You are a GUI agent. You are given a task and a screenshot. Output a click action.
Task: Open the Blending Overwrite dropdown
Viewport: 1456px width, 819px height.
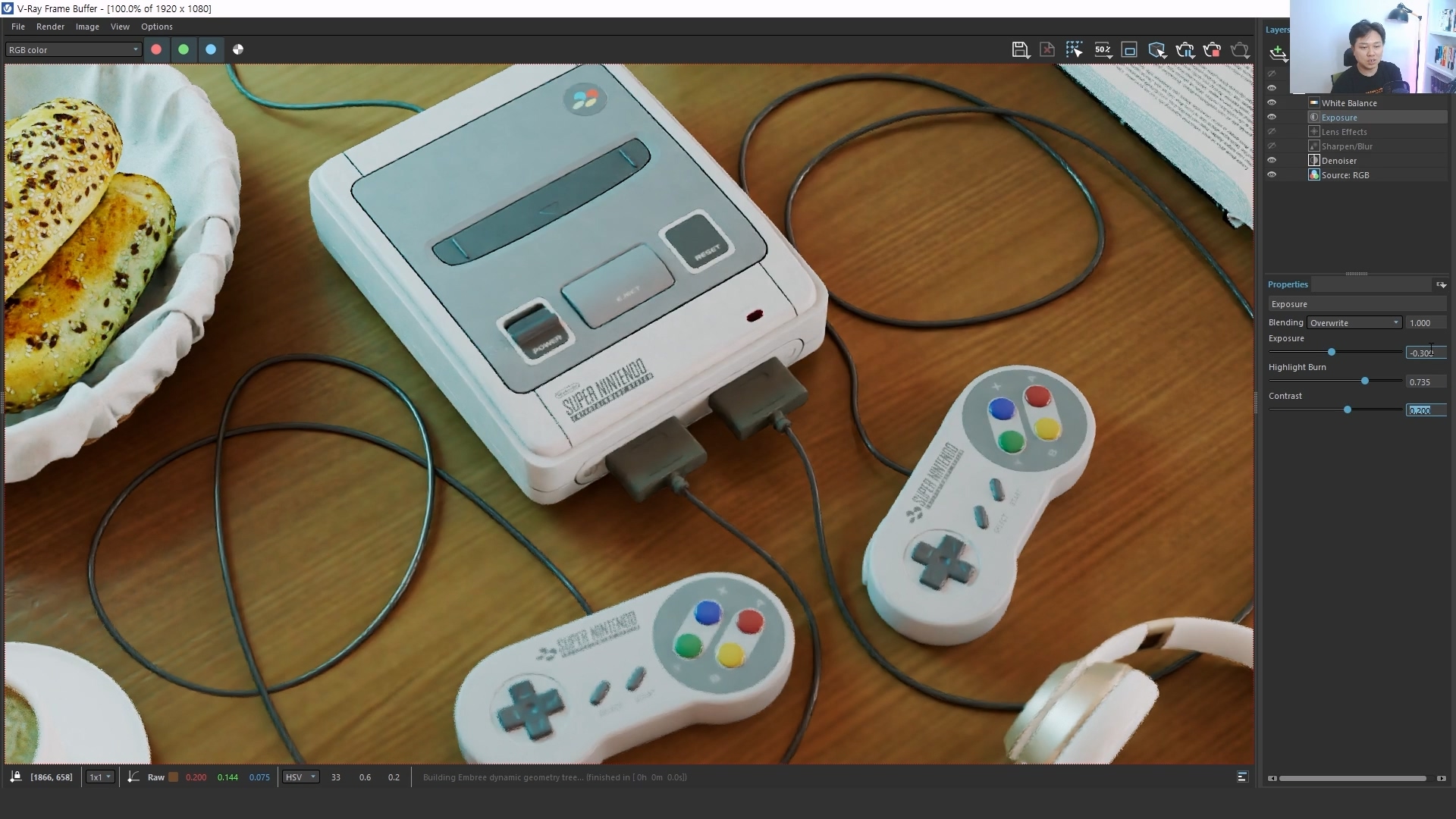(x=1354, y=322)
